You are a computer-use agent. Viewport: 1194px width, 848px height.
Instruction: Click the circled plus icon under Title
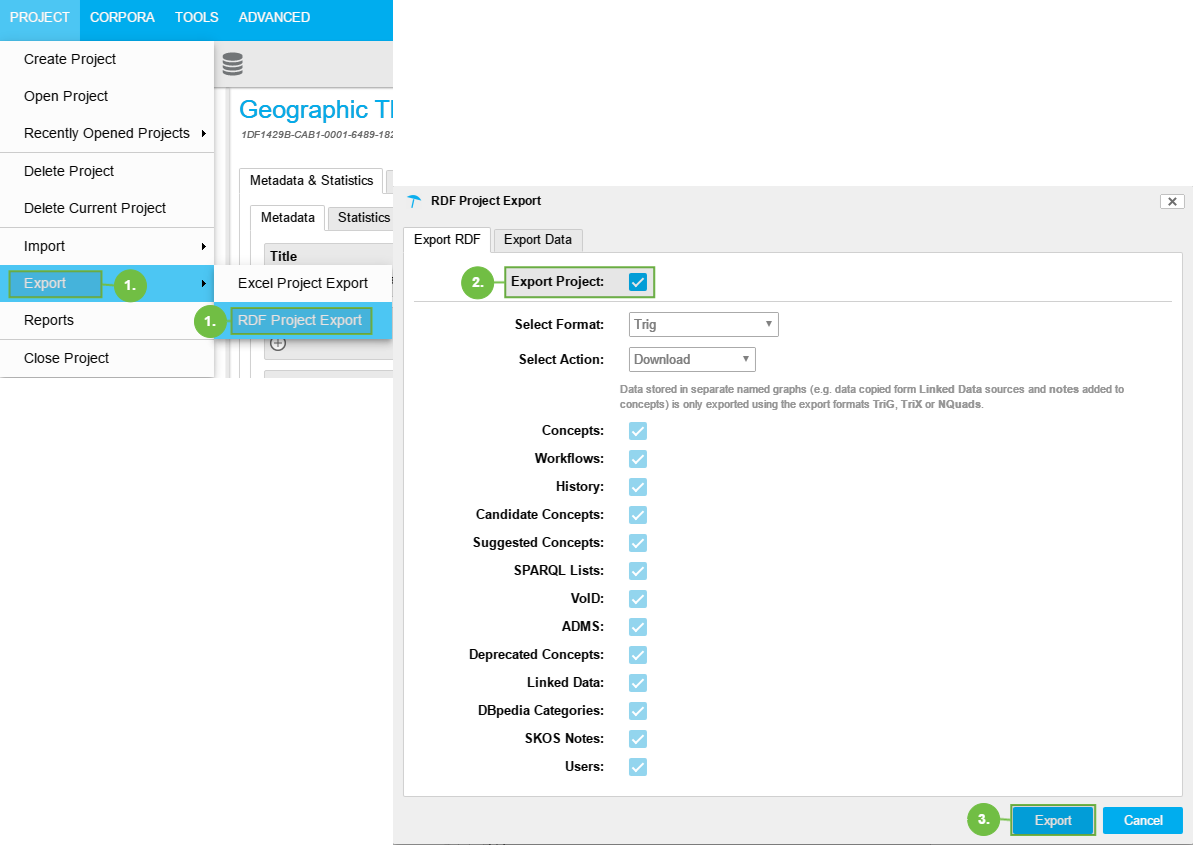tap(278, 344)
